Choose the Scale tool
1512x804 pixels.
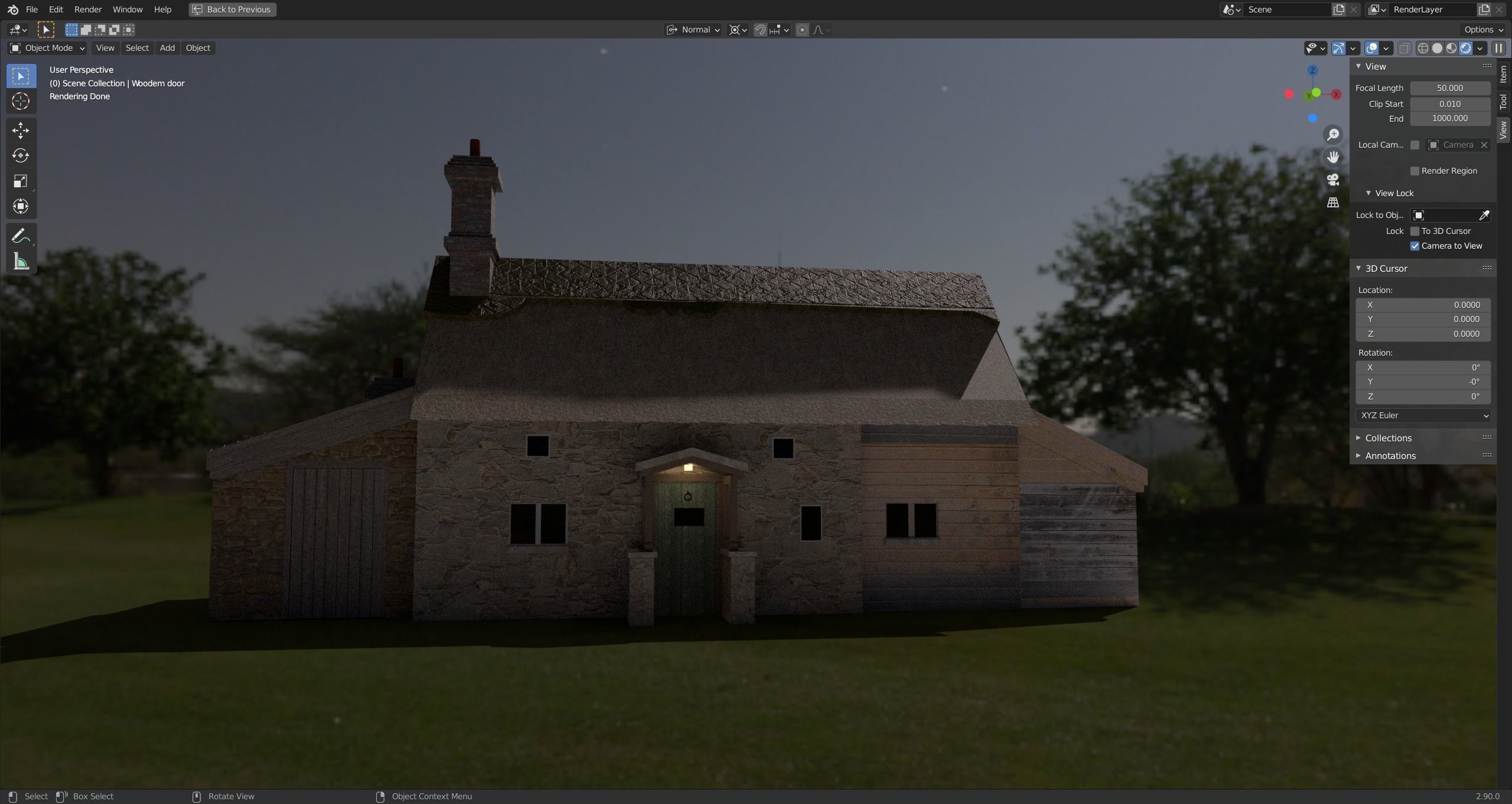(x=21, y=181)
